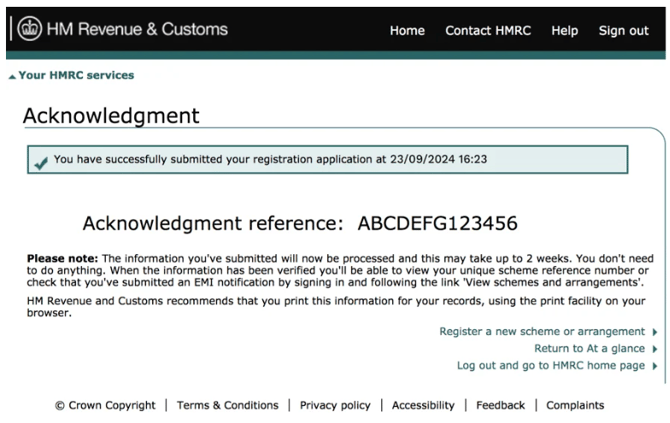
Task: View the Terms & Conditions page
Action: coord(227,405)
